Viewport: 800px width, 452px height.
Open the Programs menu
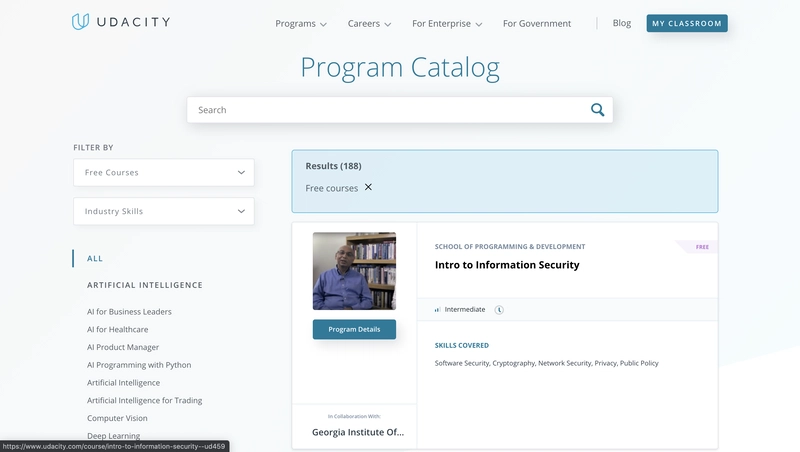point(301,23)
